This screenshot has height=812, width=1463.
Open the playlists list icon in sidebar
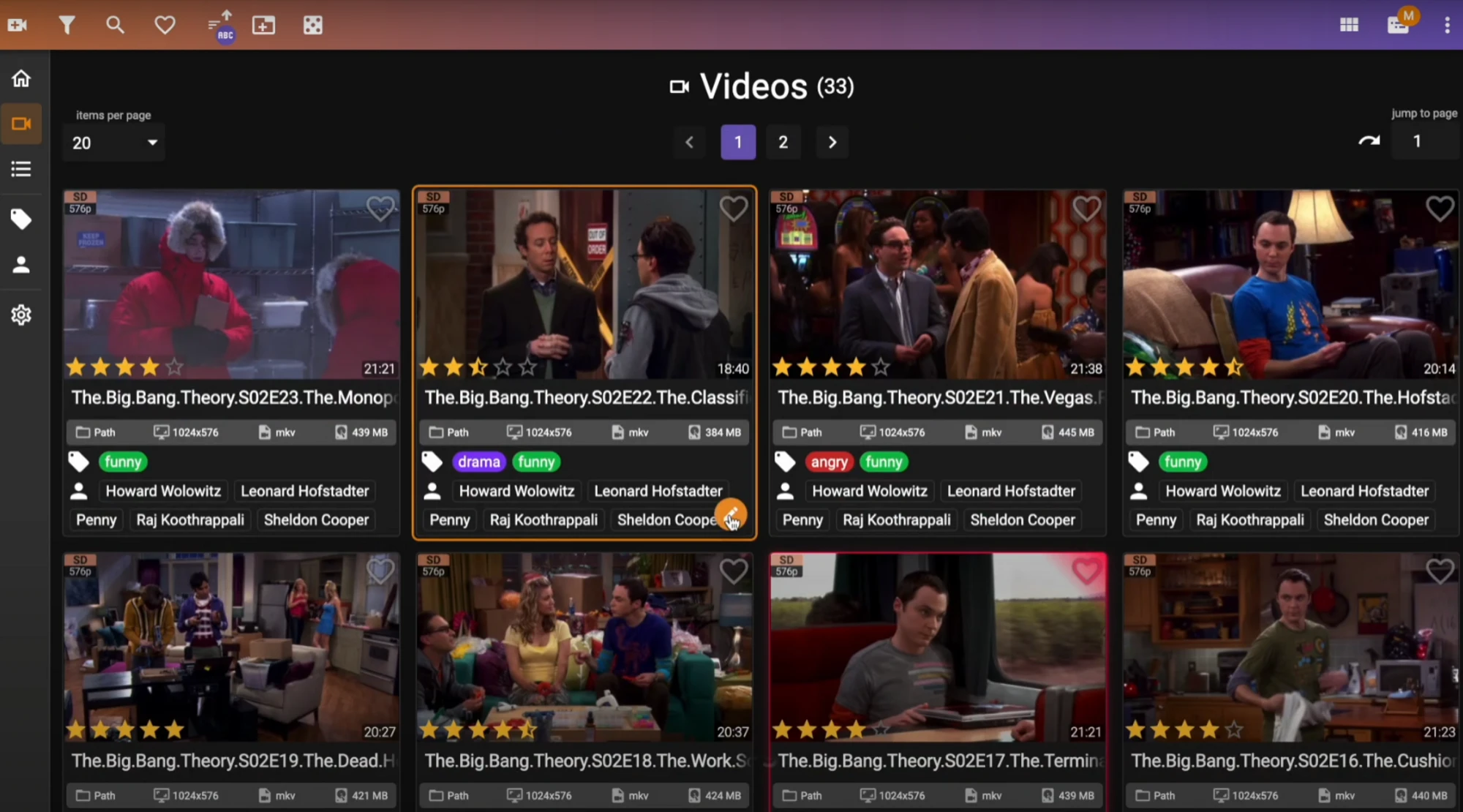[21, 169]
